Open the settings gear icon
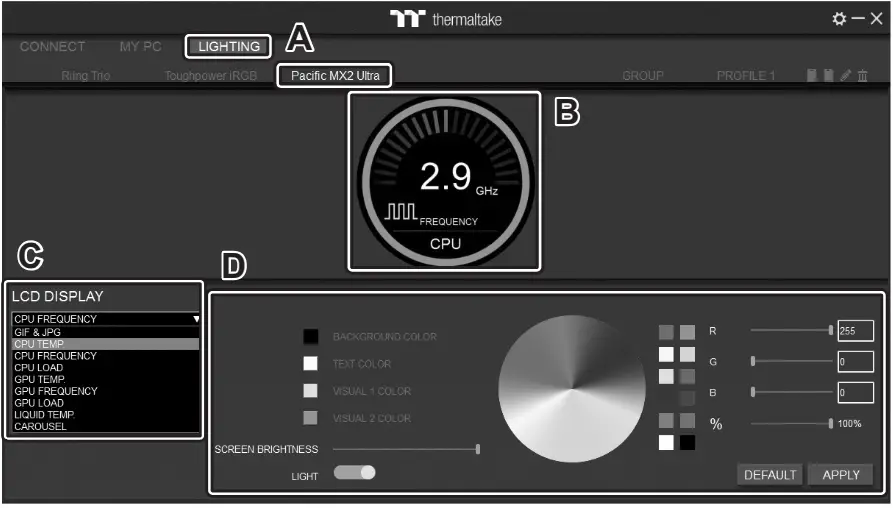Screen dimensions: 893x508 (839, 19)
